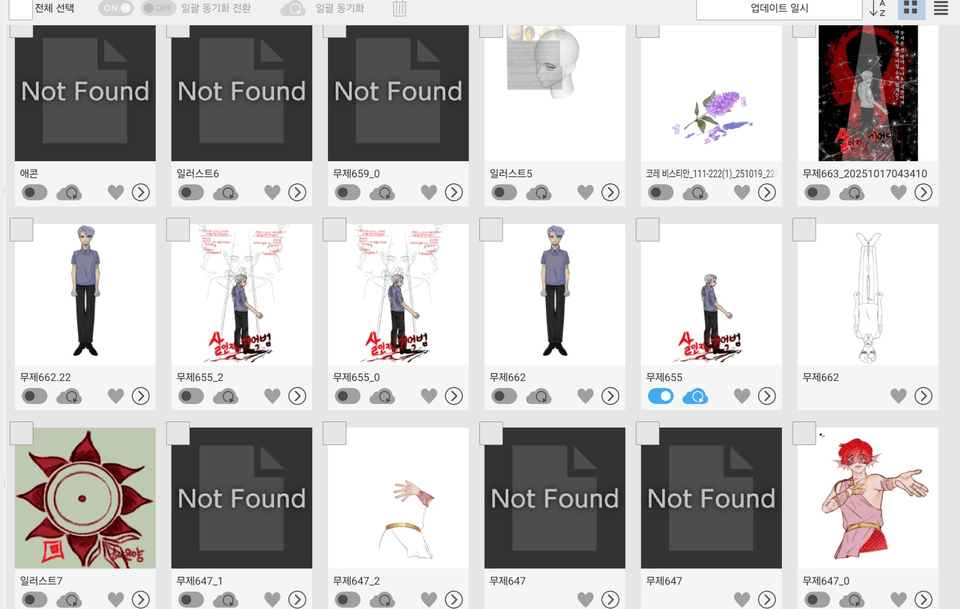The width and height of the screenshot is (960, 609).
Task: Open the 업데이트 일시 sort dropdown
Action: 779,9
